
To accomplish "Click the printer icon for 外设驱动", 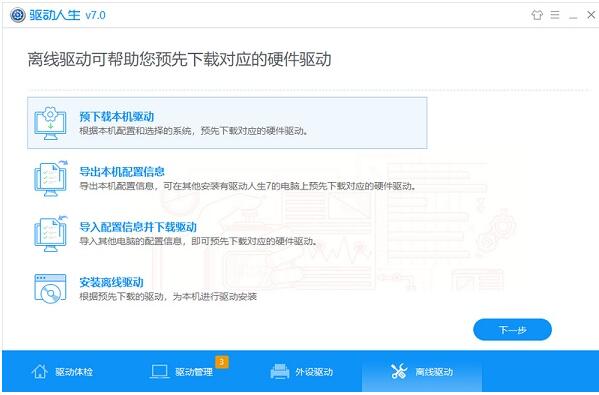I will click(x=280, y=371).
